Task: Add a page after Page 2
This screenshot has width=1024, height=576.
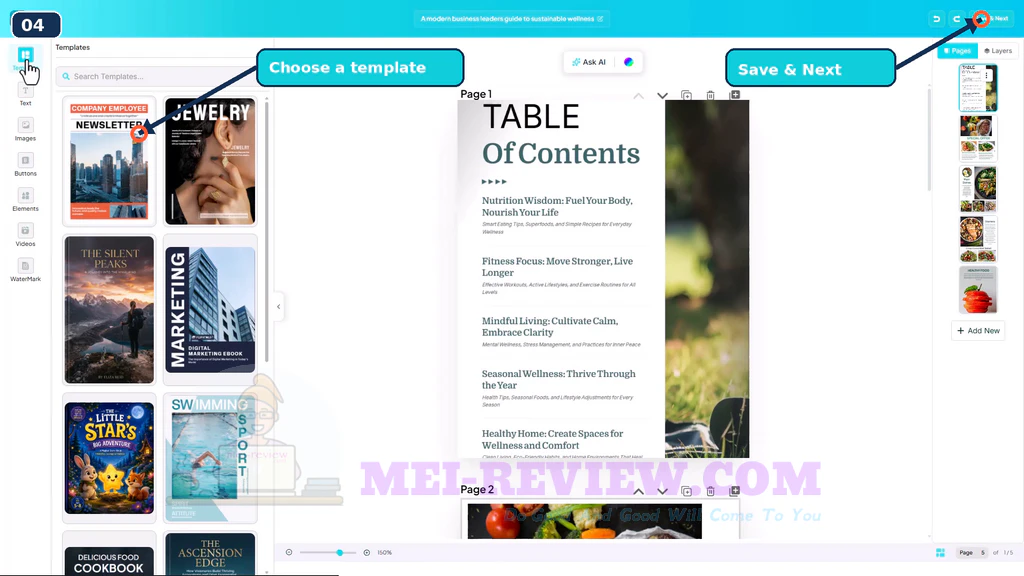Action: (x=735, y=490)
